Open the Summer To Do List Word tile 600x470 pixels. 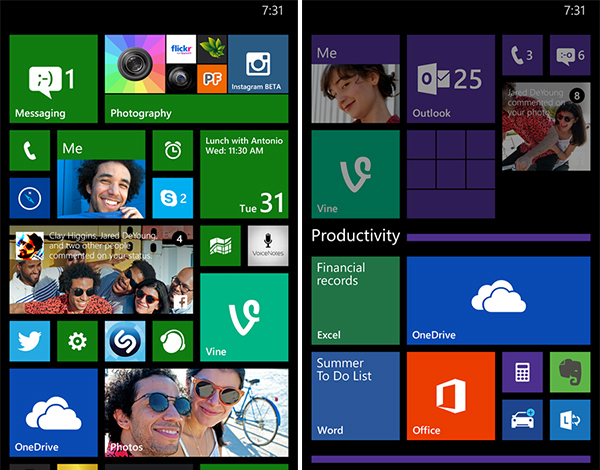355,396
